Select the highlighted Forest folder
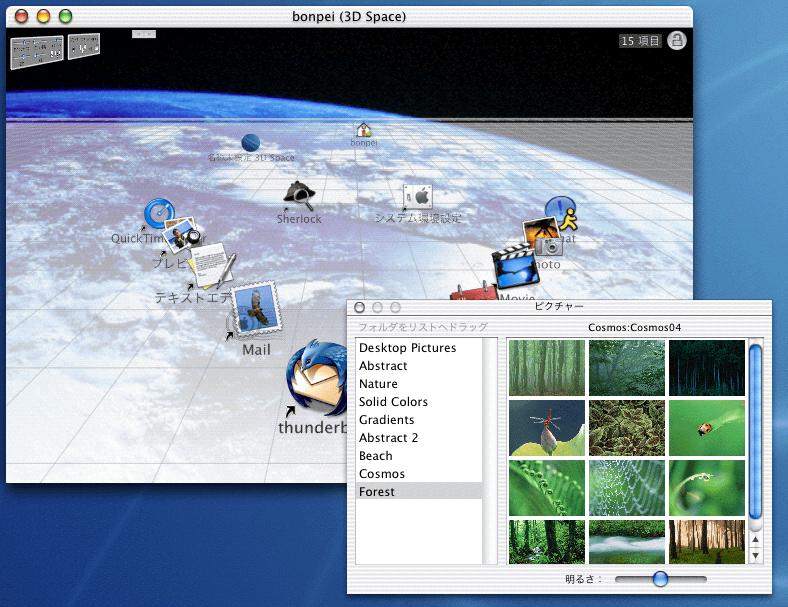This screenshot has width=788, height=607. pyautogui.click(x=419, y=492)
